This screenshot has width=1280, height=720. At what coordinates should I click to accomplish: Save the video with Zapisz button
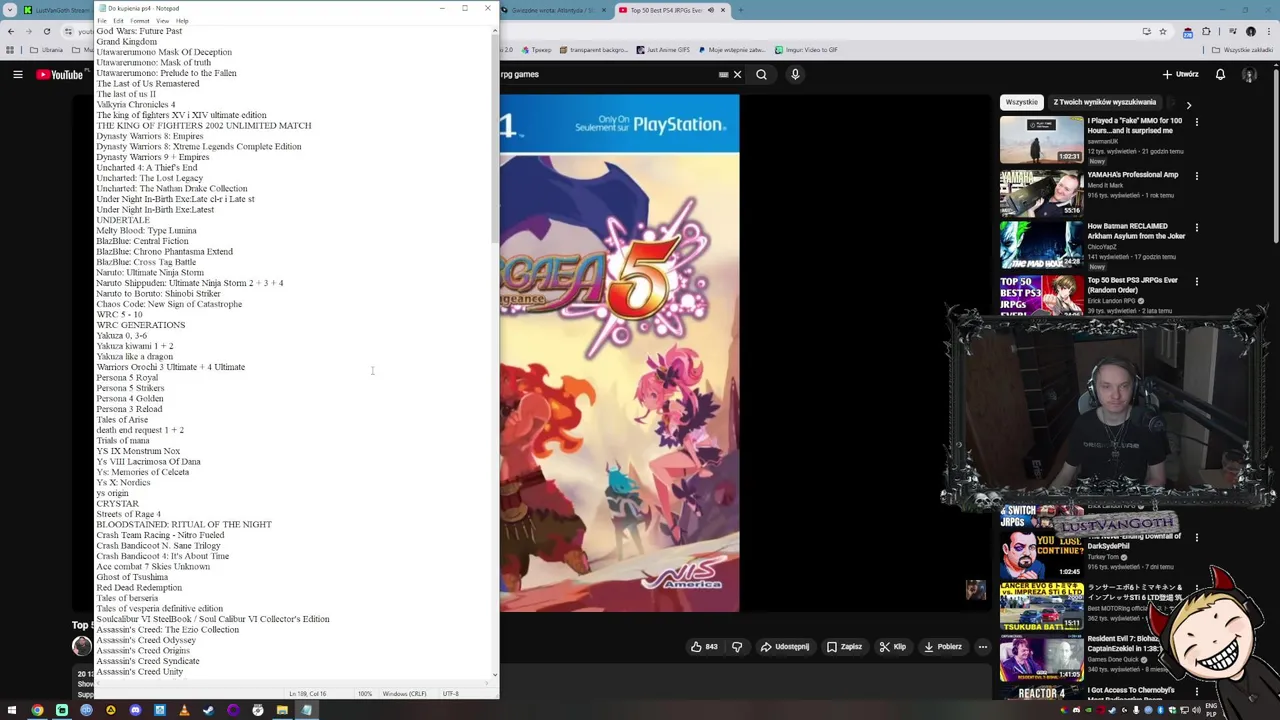(844, 647)
